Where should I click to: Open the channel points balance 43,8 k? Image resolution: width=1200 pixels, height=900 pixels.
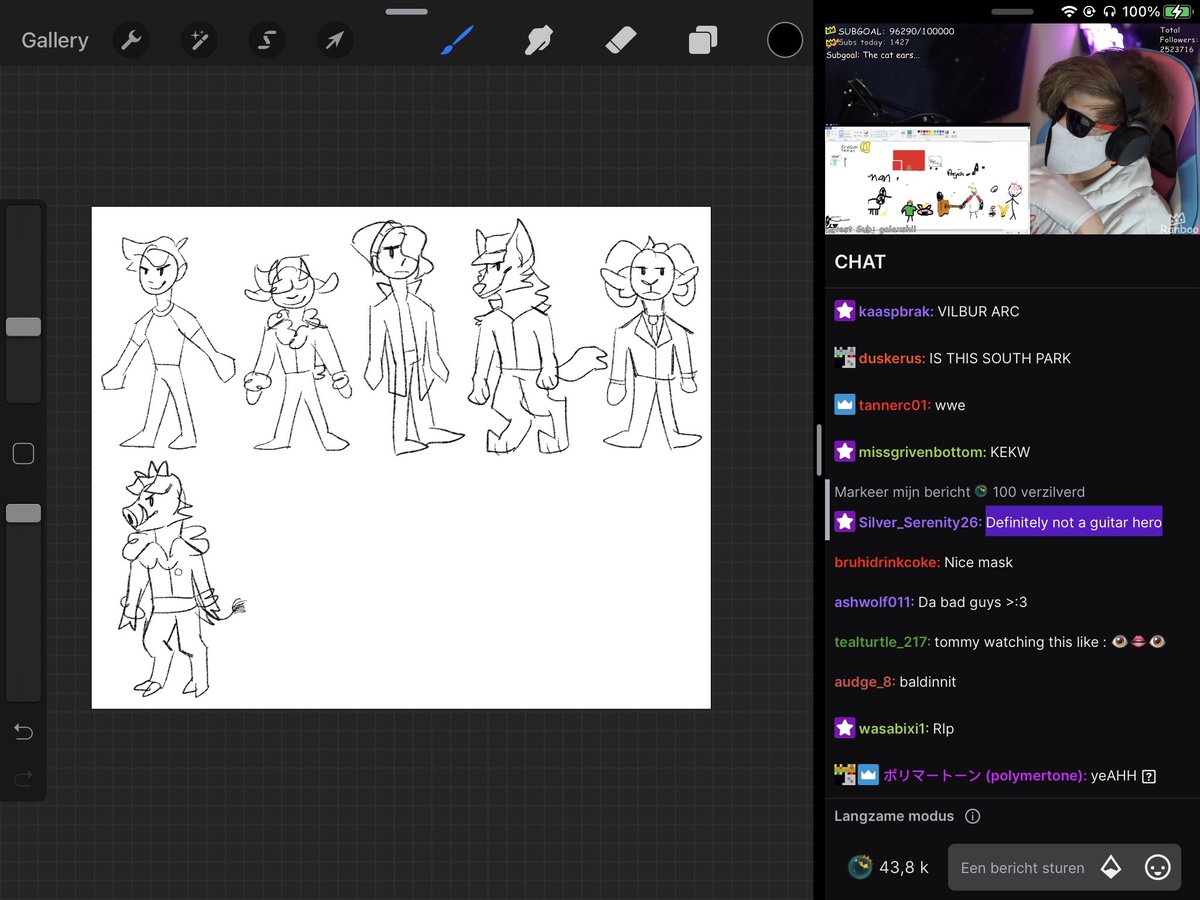click(888, 867)
